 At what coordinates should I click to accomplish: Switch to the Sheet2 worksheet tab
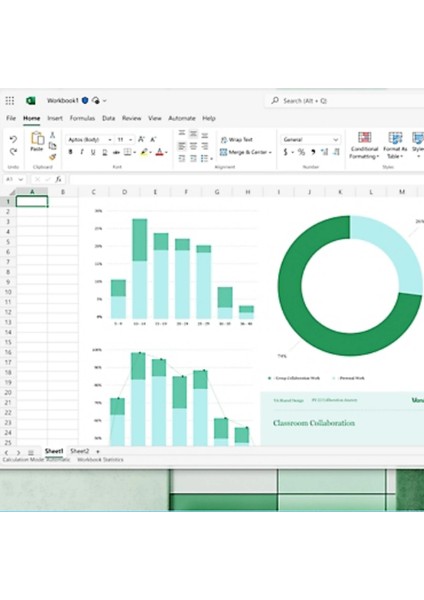pyautogui.click(x=80, y=451)
